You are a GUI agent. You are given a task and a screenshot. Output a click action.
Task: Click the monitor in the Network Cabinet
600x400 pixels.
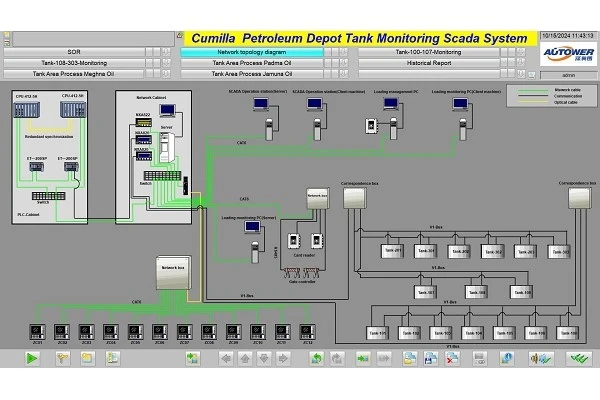pyautogui.click(x=168, y=110)
